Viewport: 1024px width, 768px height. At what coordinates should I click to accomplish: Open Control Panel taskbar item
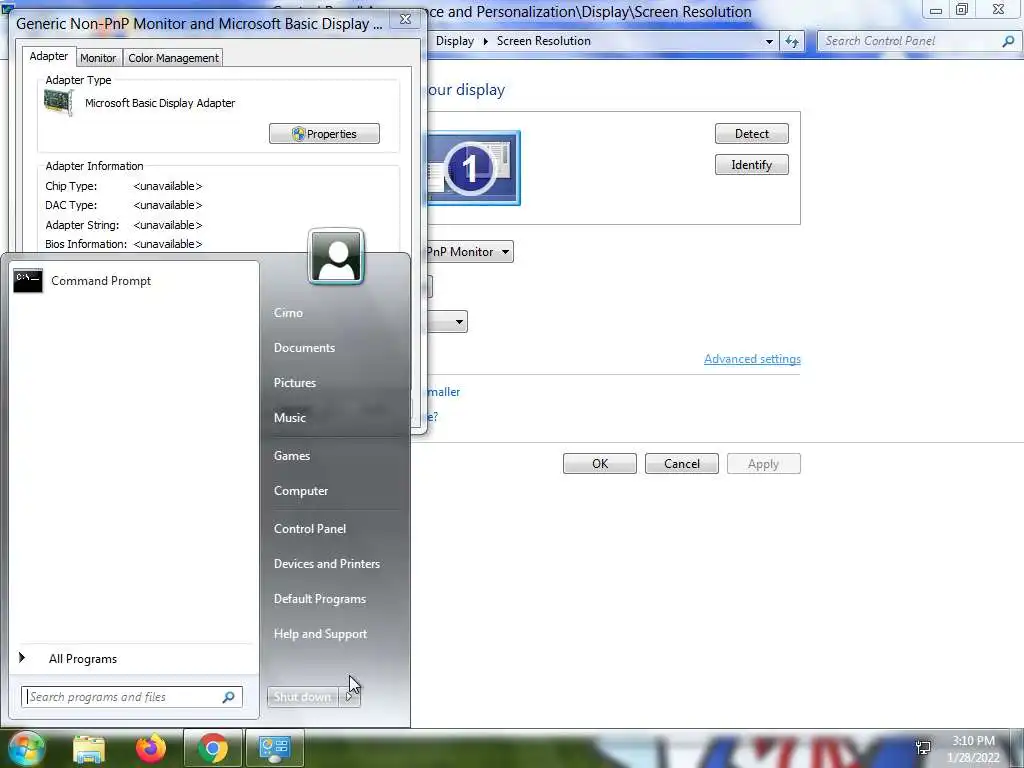[274, 748]
